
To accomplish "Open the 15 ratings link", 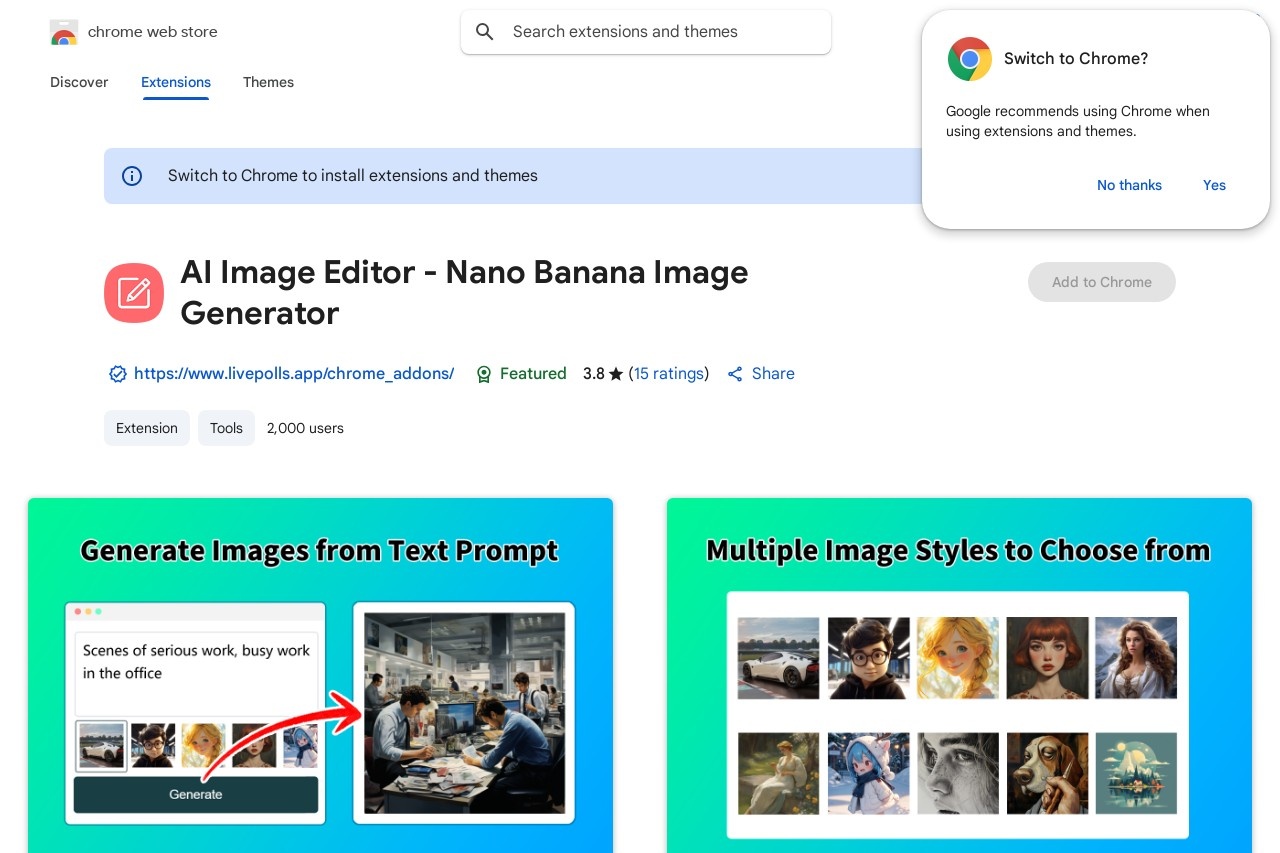I will [x=669, y=374].
